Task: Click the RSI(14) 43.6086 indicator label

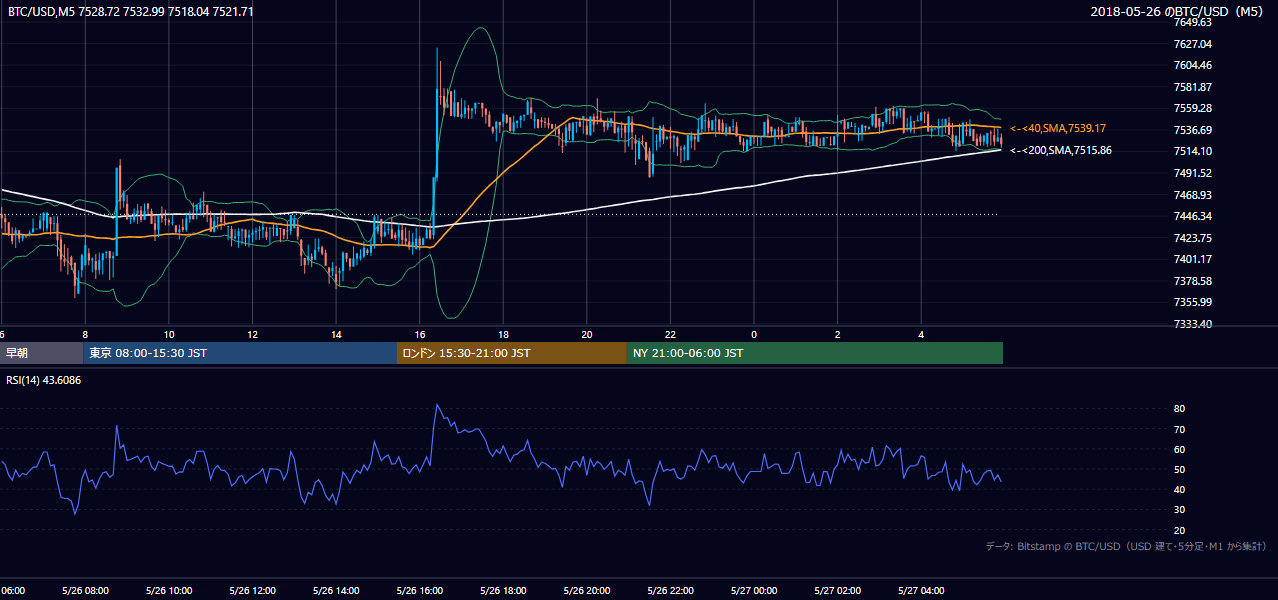Action: (x=44, y=380)
